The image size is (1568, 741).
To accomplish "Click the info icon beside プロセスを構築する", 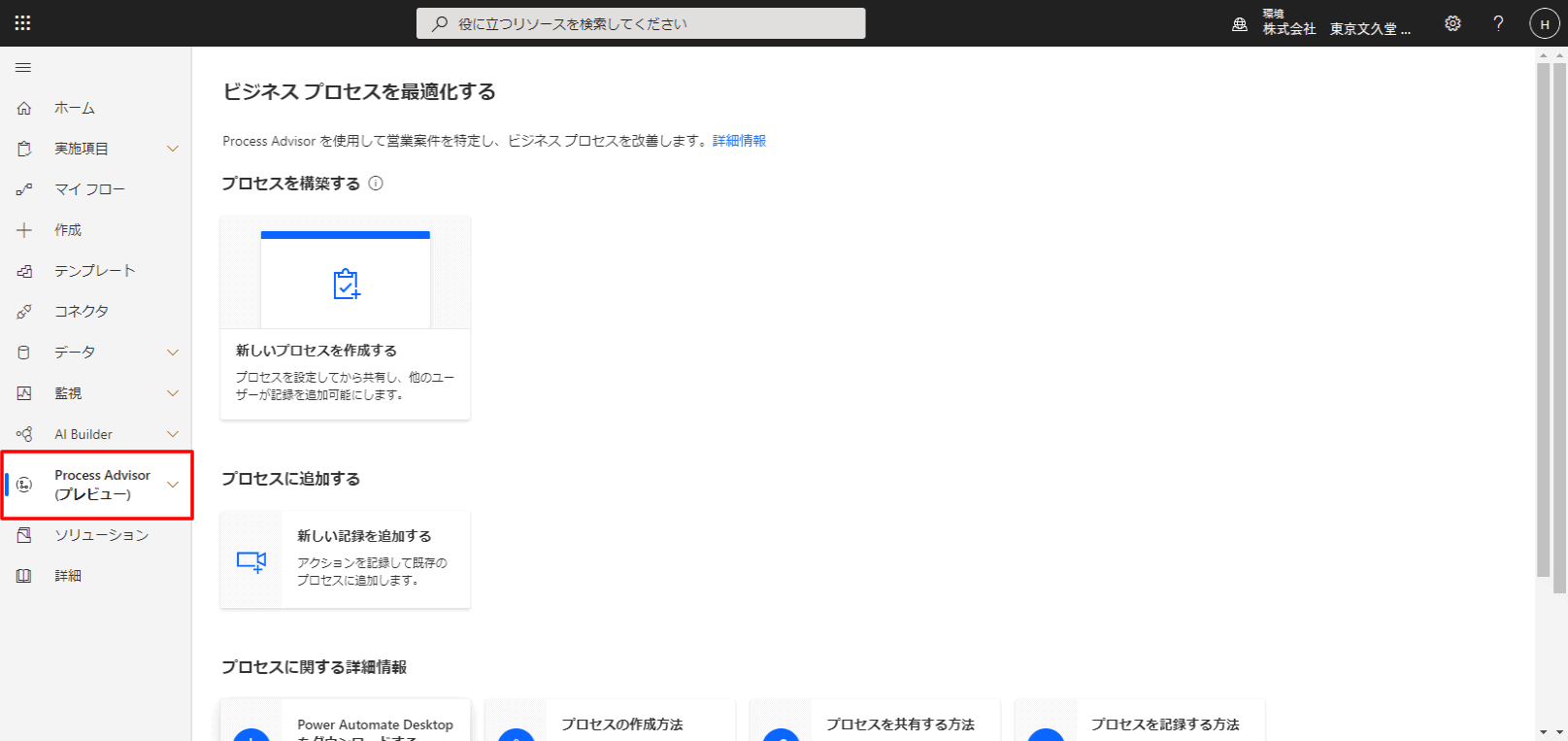I will tap(376, 184).
